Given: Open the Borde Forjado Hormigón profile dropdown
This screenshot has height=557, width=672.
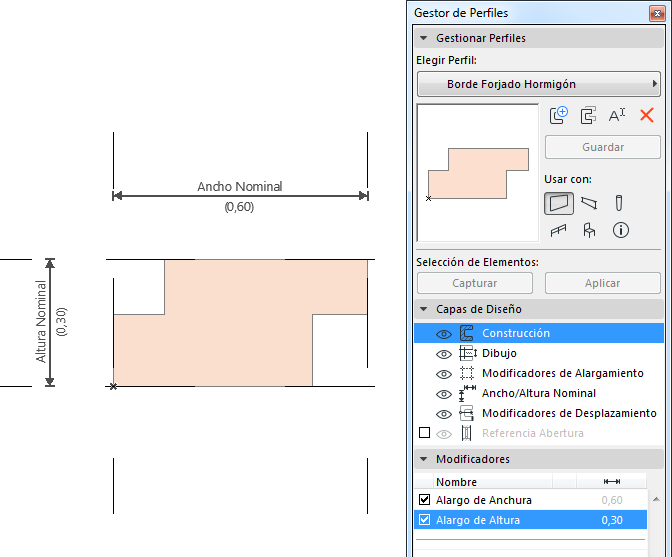Looking at the screenshot, I should pos(539,84).
